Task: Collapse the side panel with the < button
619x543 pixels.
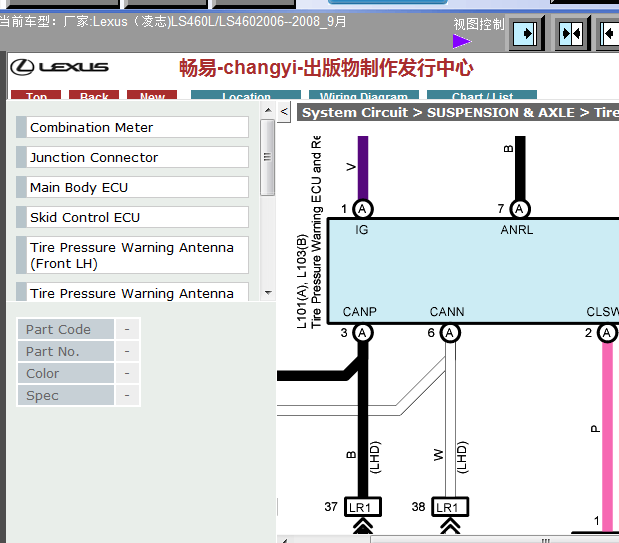Action: pyautogui.click(x=284, y=112)
